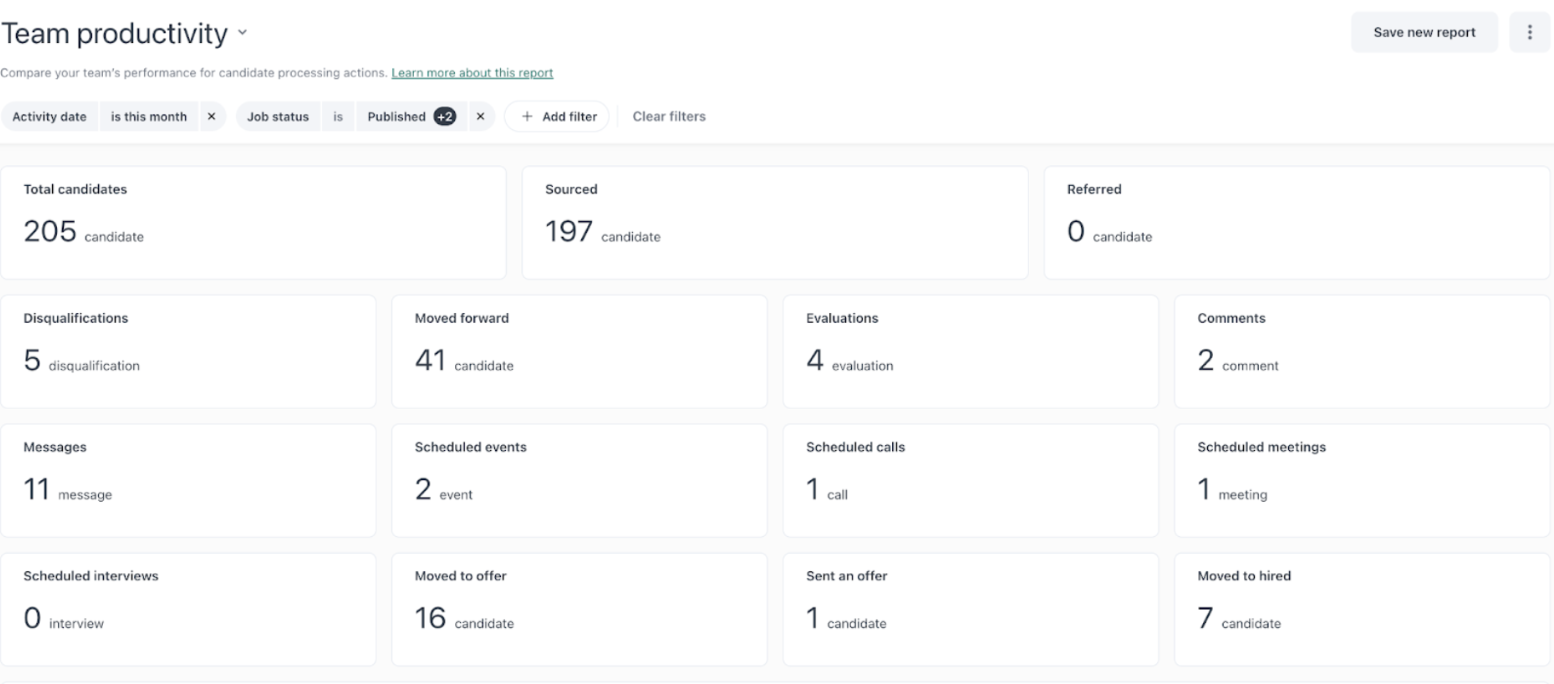Screen dimensions: 1554x684
Task: Click the Add filter button
Action: 557,117
